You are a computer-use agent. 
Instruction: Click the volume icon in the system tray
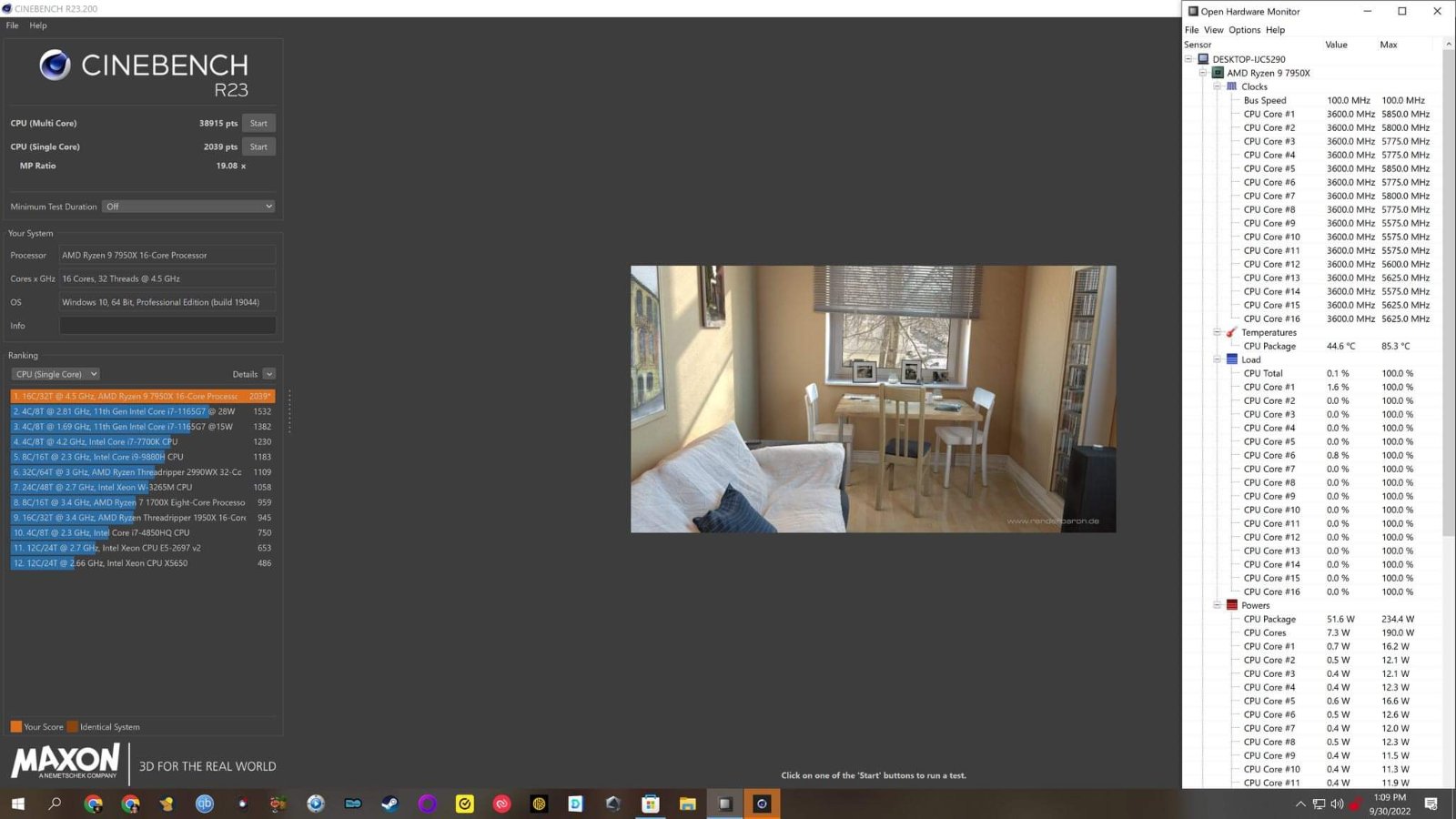coord(1337,804)
